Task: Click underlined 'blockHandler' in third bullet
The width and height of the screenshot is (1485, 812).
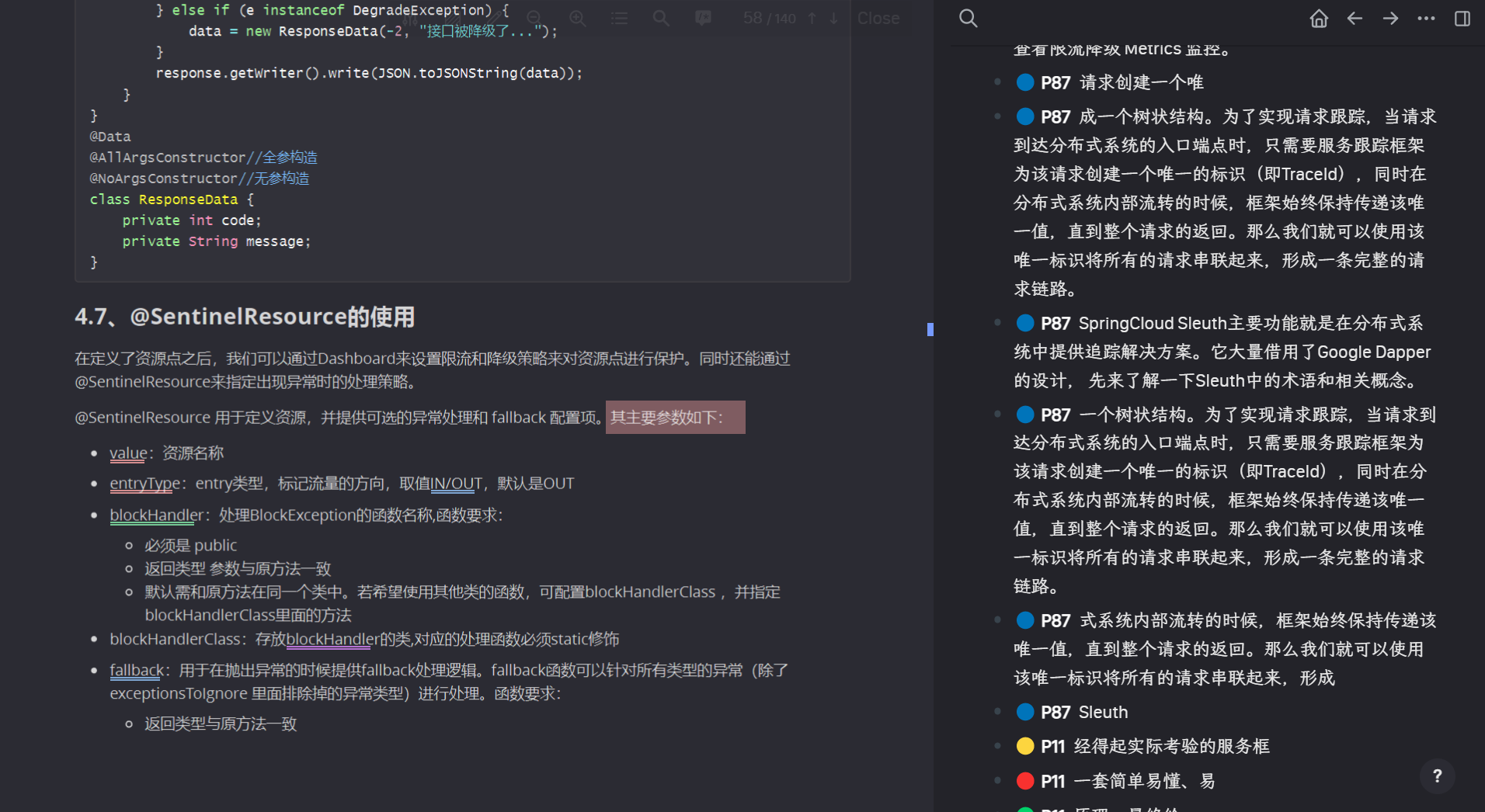Action: pos(156,515)
